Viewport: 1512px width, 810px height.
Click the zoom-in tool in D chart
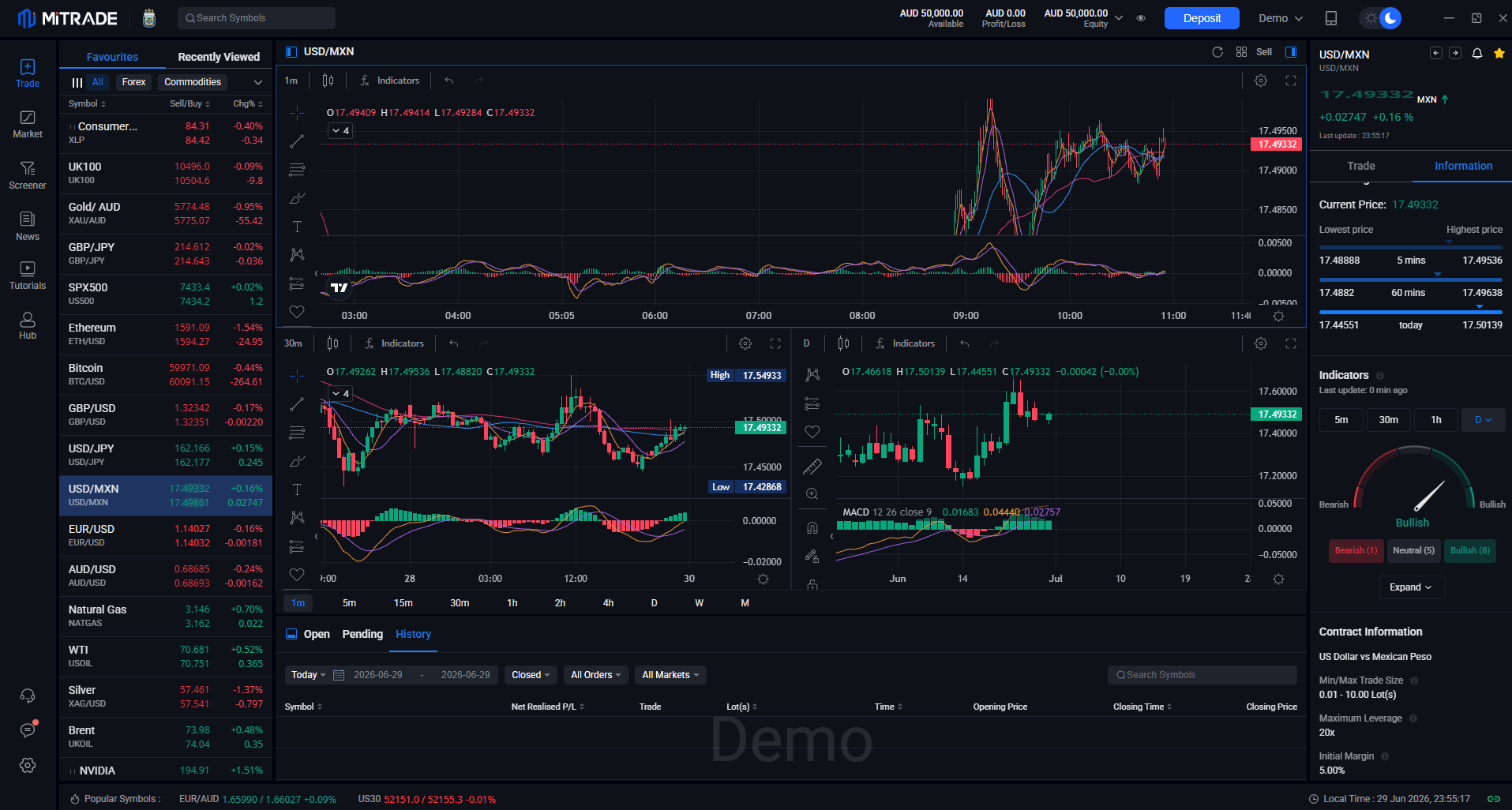(812, 494)
